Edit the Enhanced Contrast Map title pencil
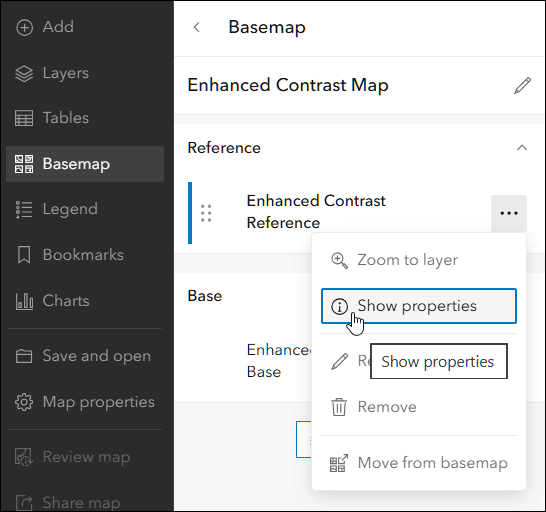Image resolution: width=546 pixels, height=512 pixels. pos(522,86)
